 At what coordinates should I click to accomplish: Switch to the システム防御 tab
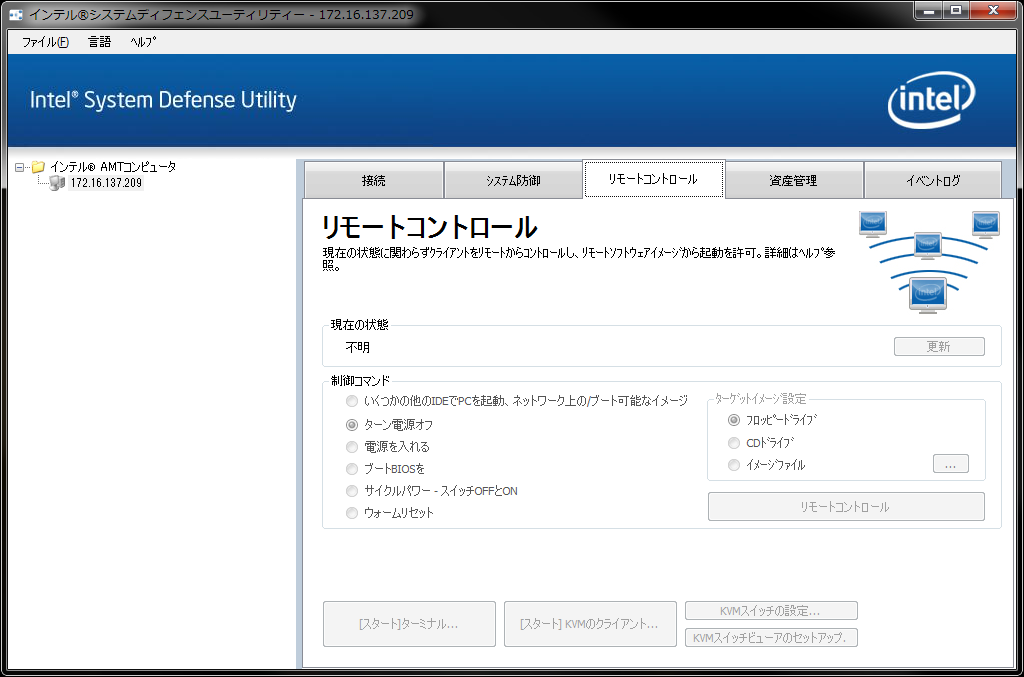coord(513,181)
